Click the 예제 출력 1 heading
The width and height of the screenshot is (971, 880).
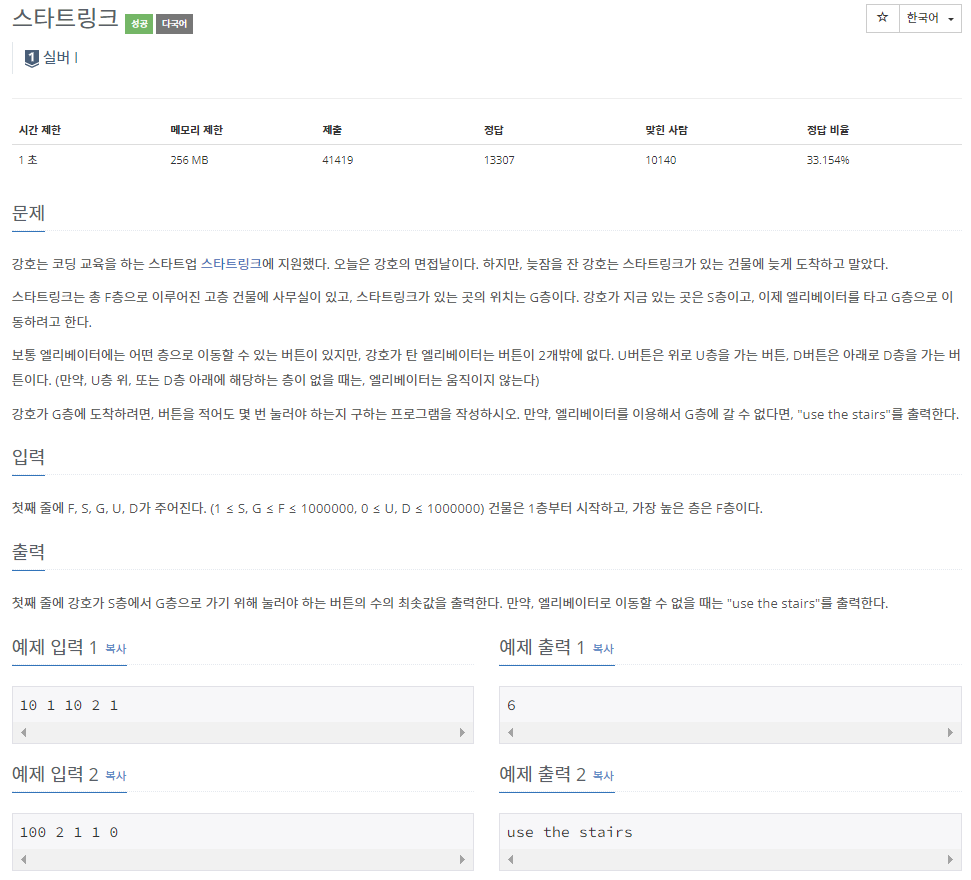pyautogui.click(x=542, y=647)
